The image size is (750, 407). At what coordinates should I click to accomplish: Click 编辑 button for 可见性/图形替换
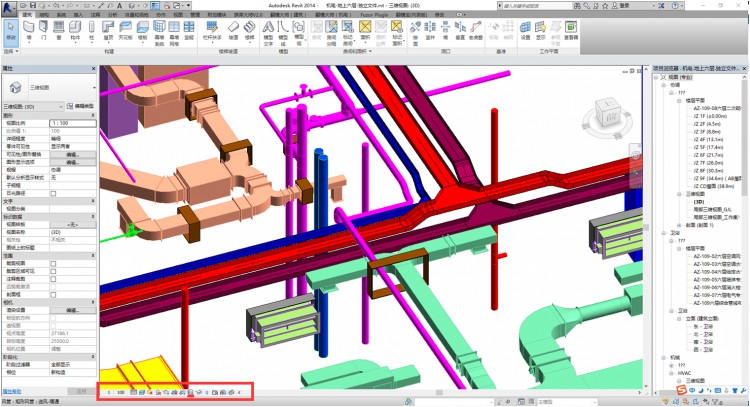pyautogui.click(x=73, y=154)
